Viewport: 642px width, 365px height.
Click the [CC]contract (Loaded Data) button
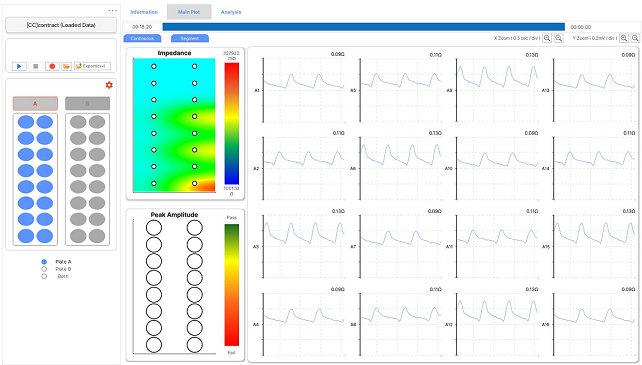(x=61, y=25)
